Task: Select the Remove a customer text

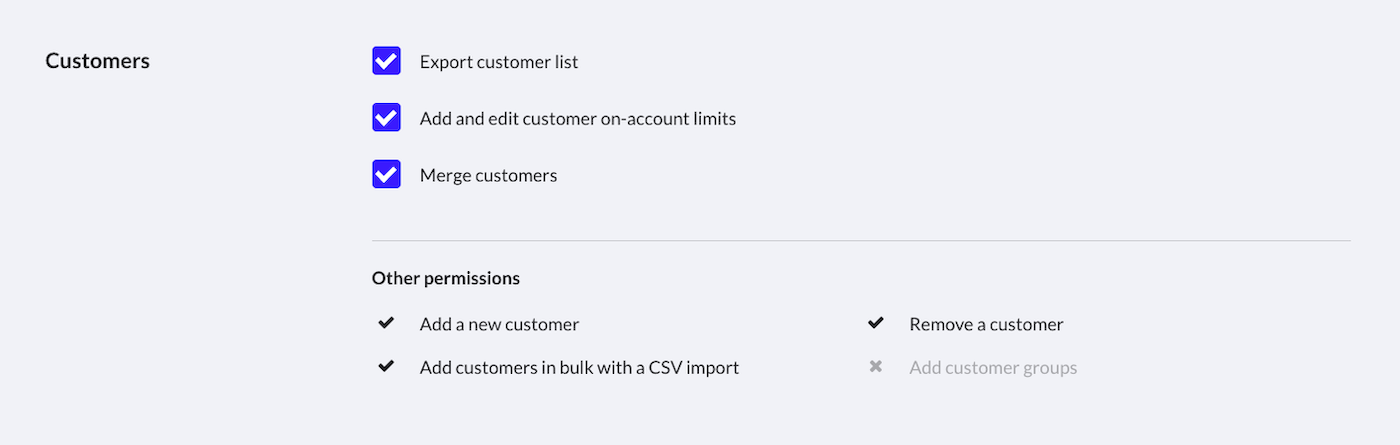Action: click(986, 325)
